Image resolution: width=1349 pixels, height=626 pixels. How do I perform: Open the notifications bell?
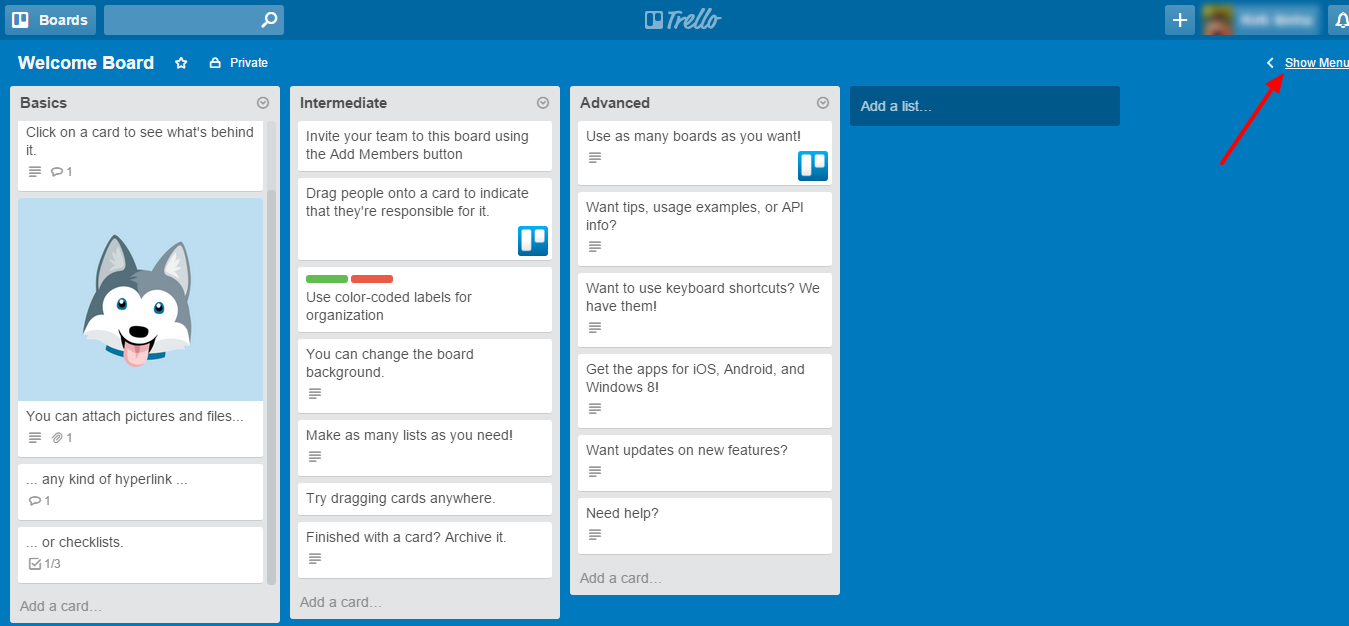(1340, 20)
